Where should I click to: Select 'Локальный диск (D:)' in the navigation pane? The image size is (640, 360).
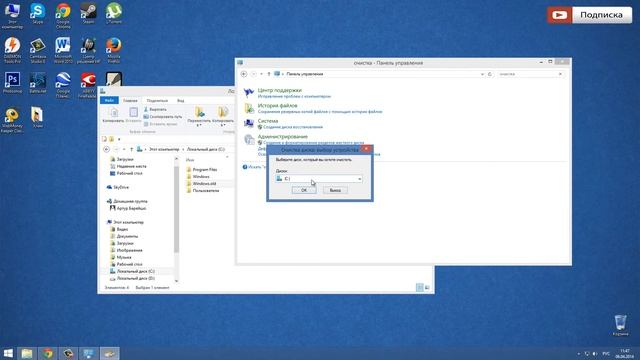click(132, 278)
